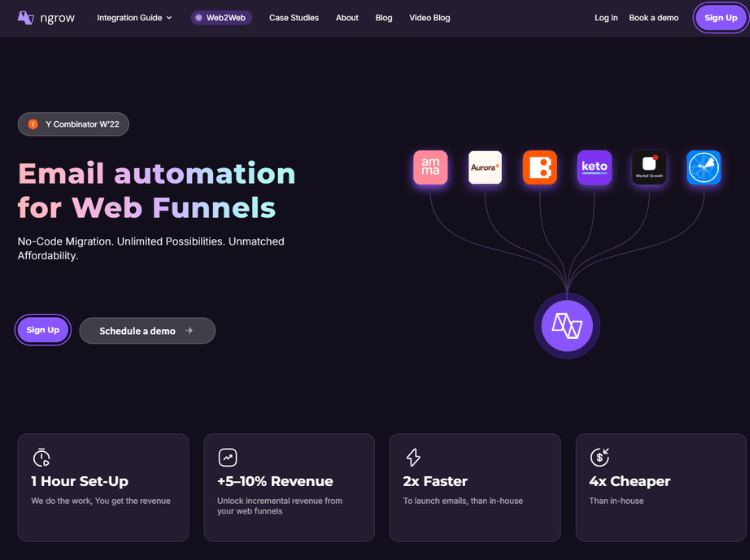
Task: Click the purple keto app icon
Action: 595,167
